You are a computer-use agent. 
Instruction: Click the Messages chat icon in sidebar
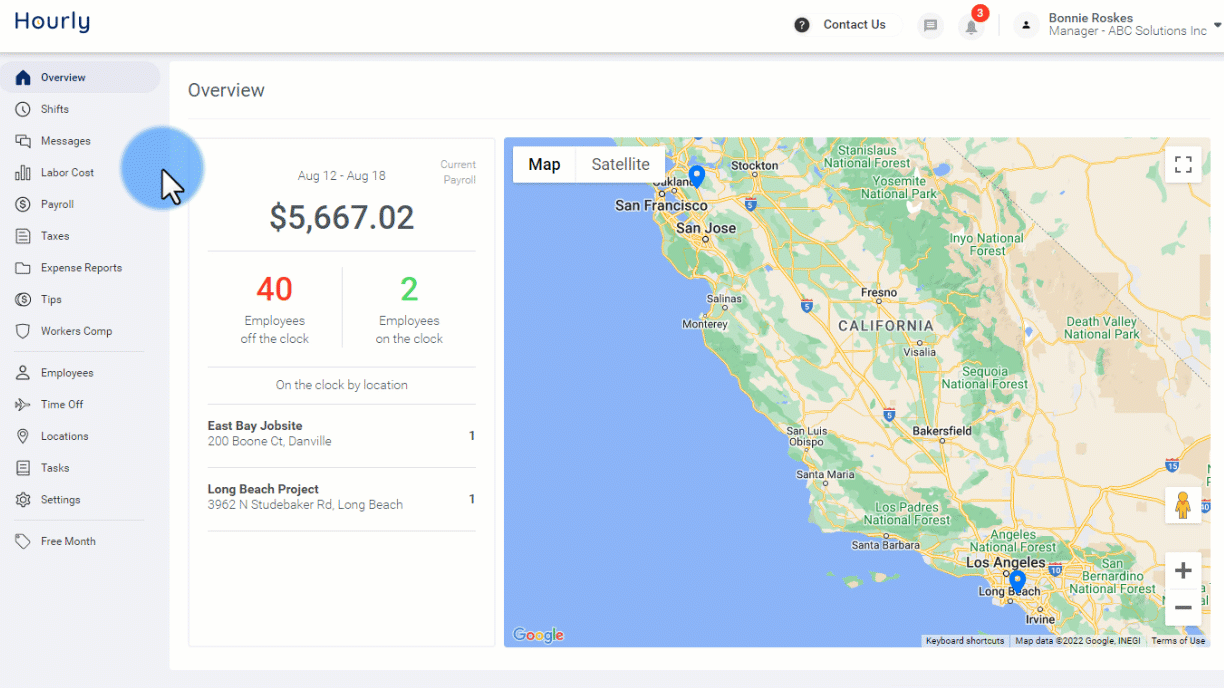click(x=23, y=141)
